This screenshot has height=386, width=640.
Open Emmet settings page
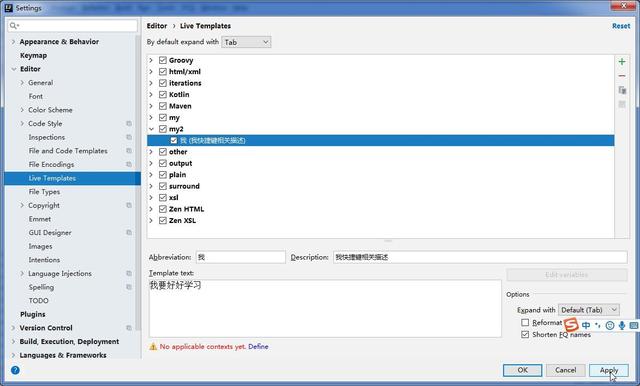coord(40,219)
